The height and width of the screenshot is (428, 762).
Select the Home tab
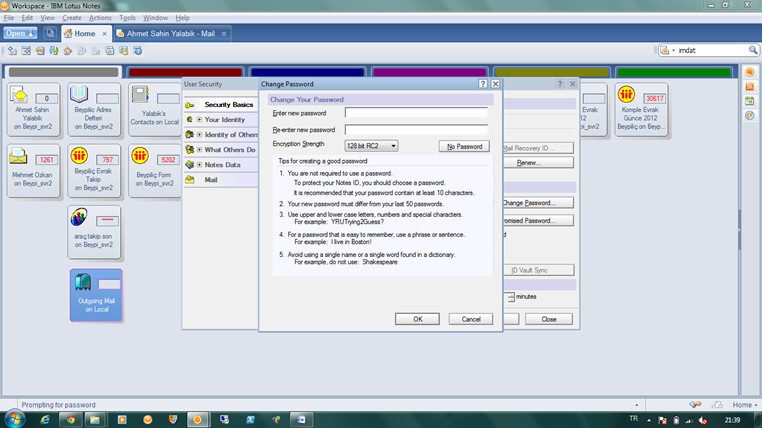[85, 34]
